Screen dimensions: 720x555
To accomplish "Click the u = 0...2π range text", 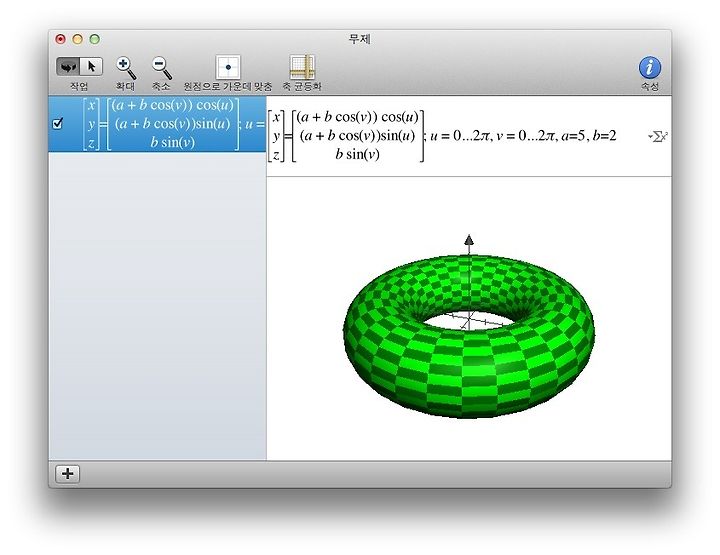I will (461, 136).
